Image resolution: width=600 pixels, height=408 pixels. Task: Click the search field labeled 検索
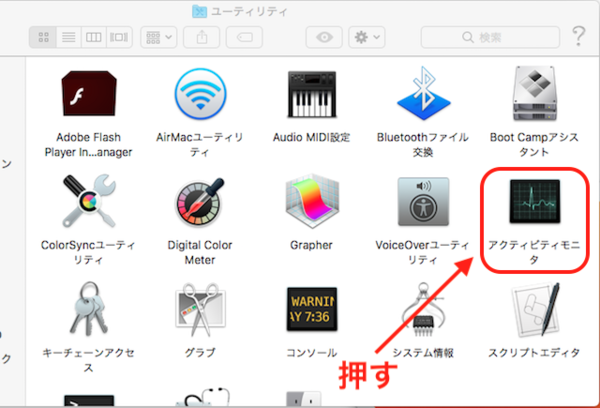490,37
